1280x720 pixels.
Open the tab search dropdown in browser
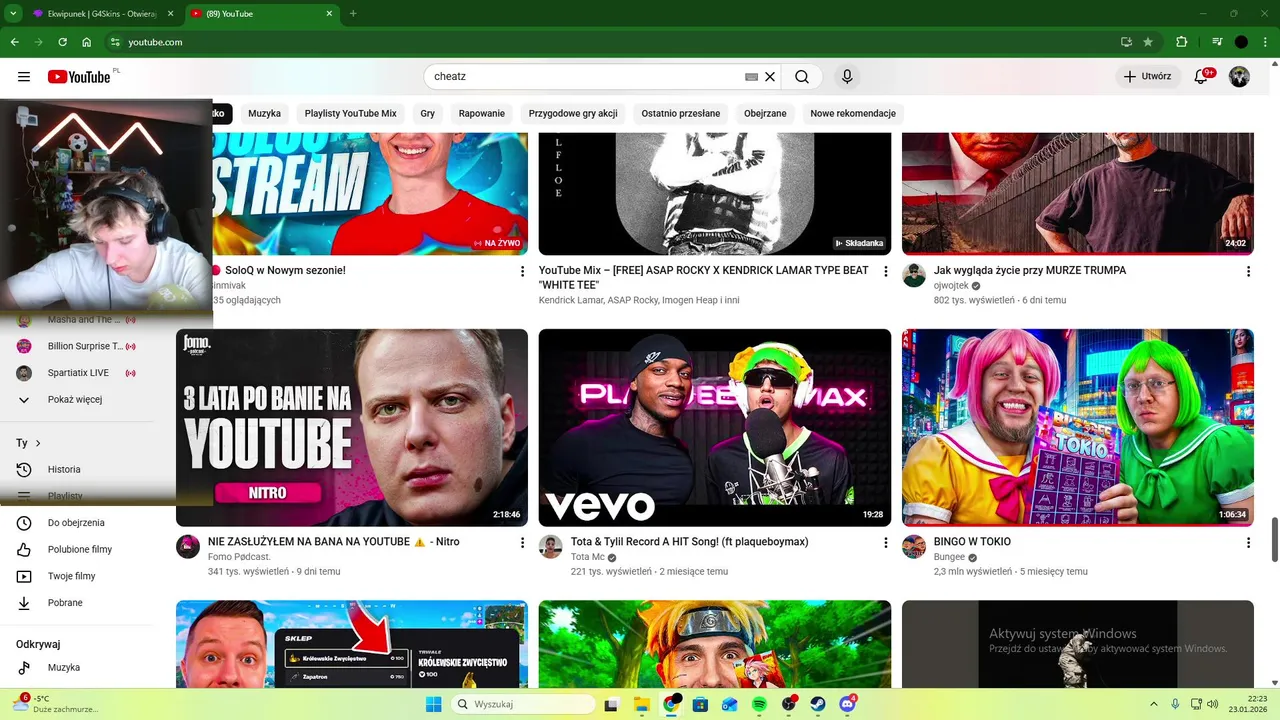pyautogui.click(x=15, y=13)
